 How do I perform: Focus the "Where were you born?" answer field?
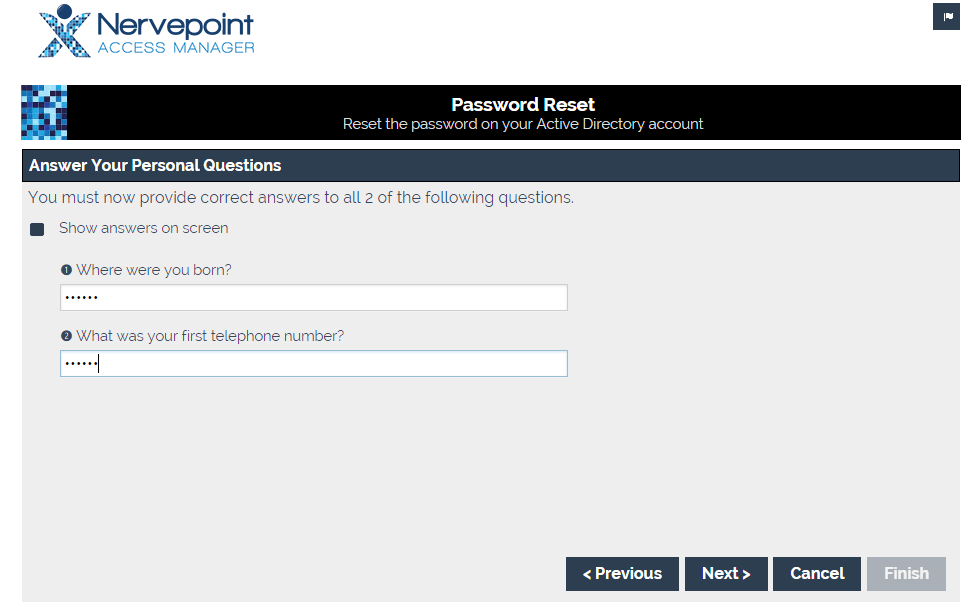click(313, 298)
